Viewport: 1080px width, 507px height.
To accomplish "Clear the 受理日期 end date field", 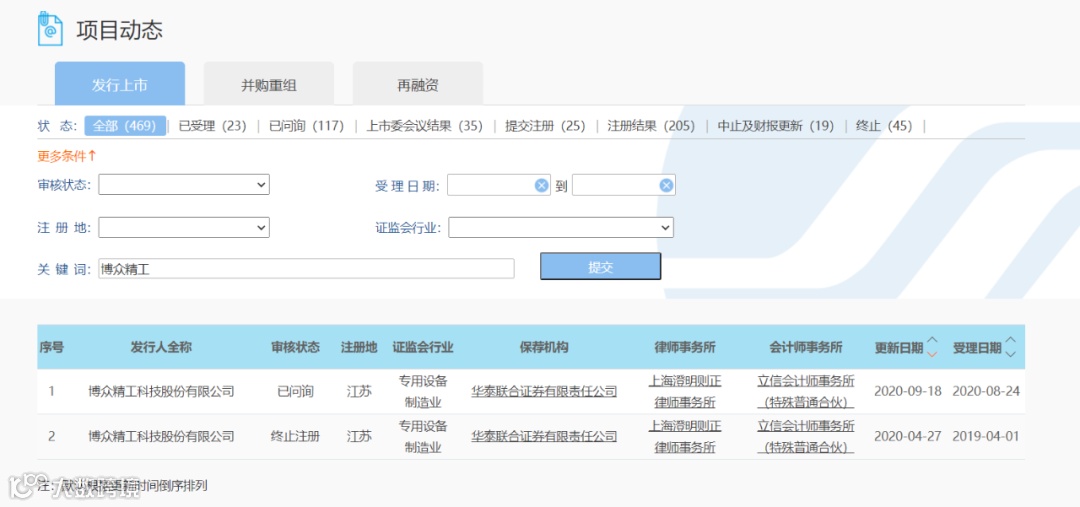I will (666, 185).
